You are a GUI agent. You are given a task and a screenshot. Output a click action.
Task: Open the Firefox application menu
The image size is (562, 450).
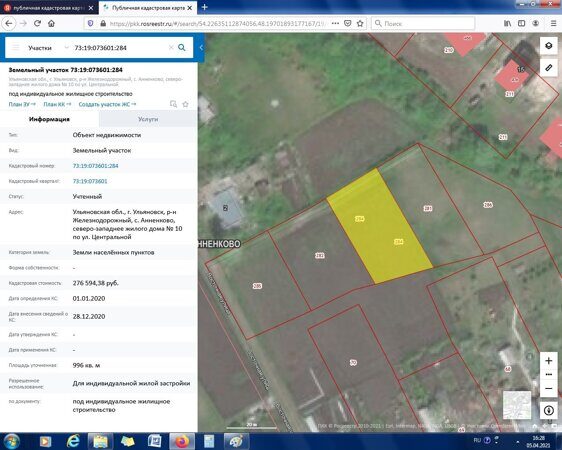[x=553, y=24]
